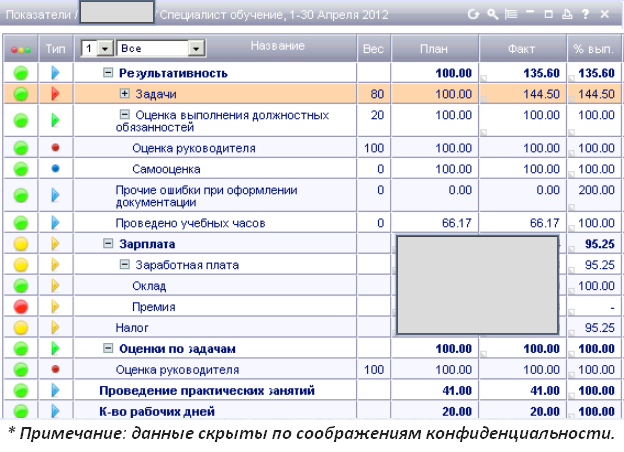Select the Налог row name

click(132, 328)
